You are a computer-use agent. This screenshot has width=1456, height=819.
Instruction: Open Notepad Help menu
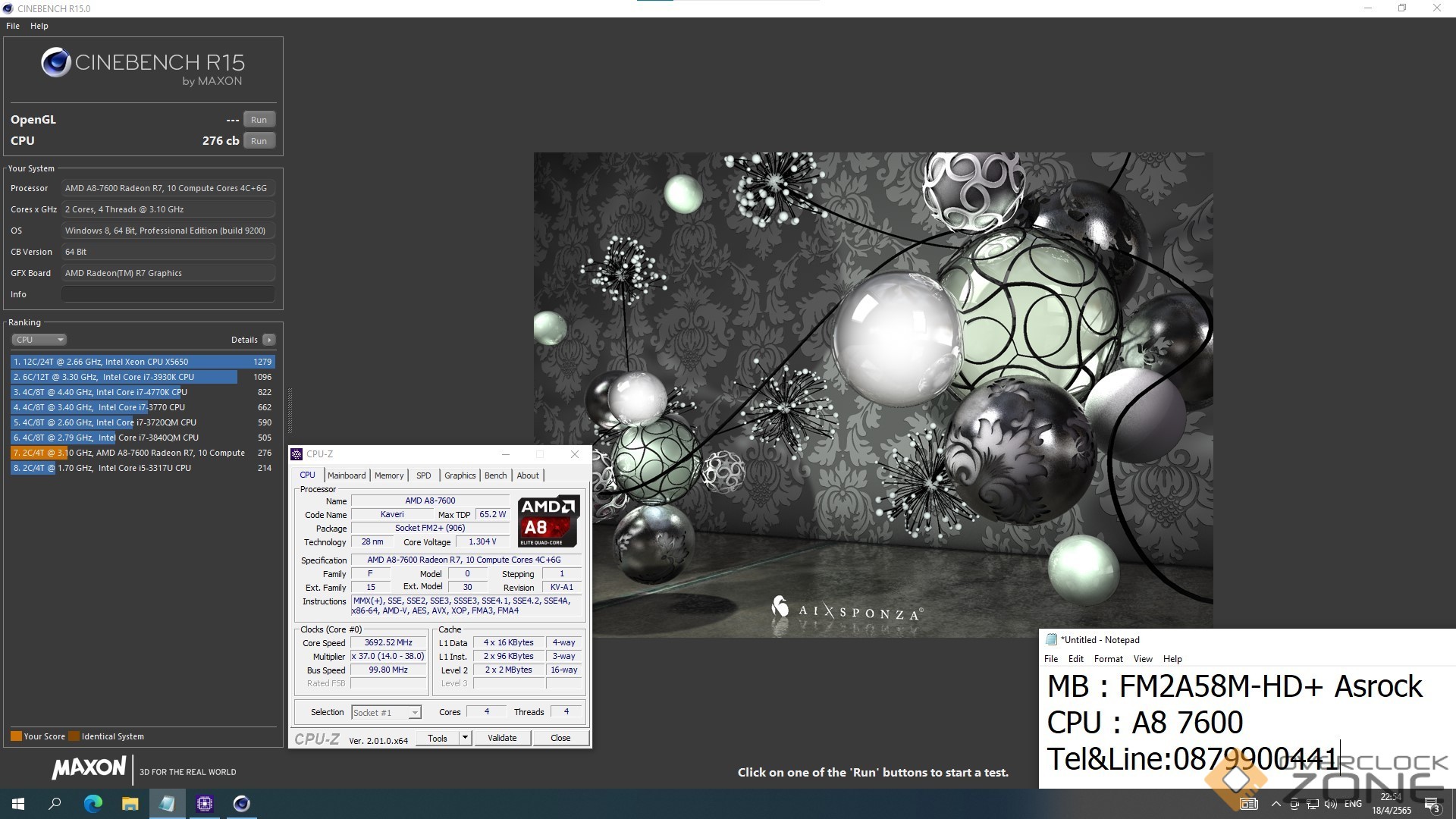1172,659
